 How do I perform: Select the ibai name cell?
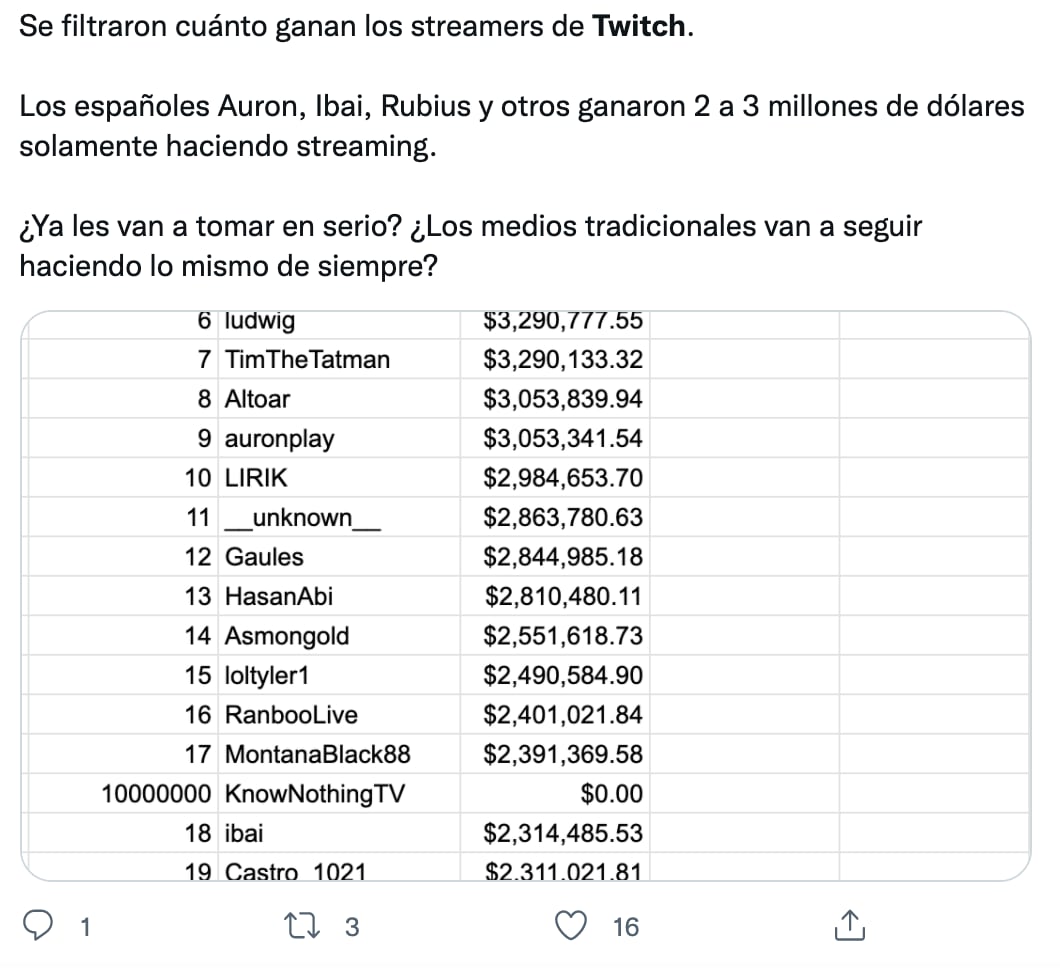point(245,833)
